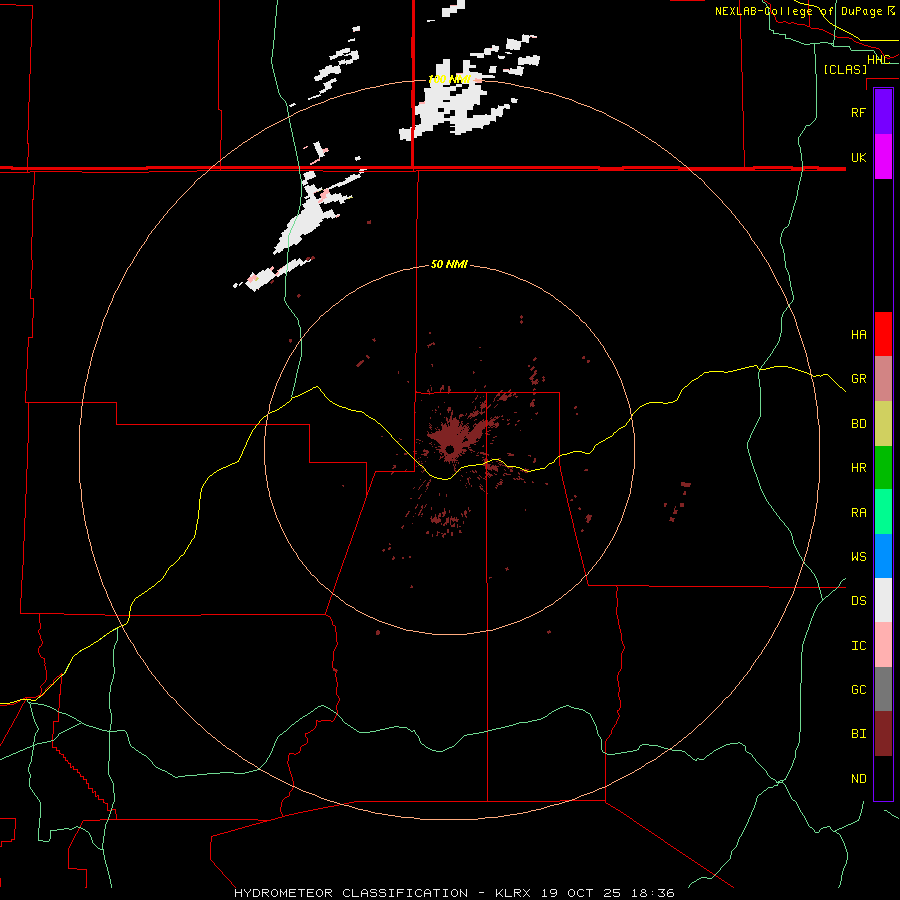Select the DS white legend swatch
The height and width of the screenshot is (900, 900).
point(883,600)
